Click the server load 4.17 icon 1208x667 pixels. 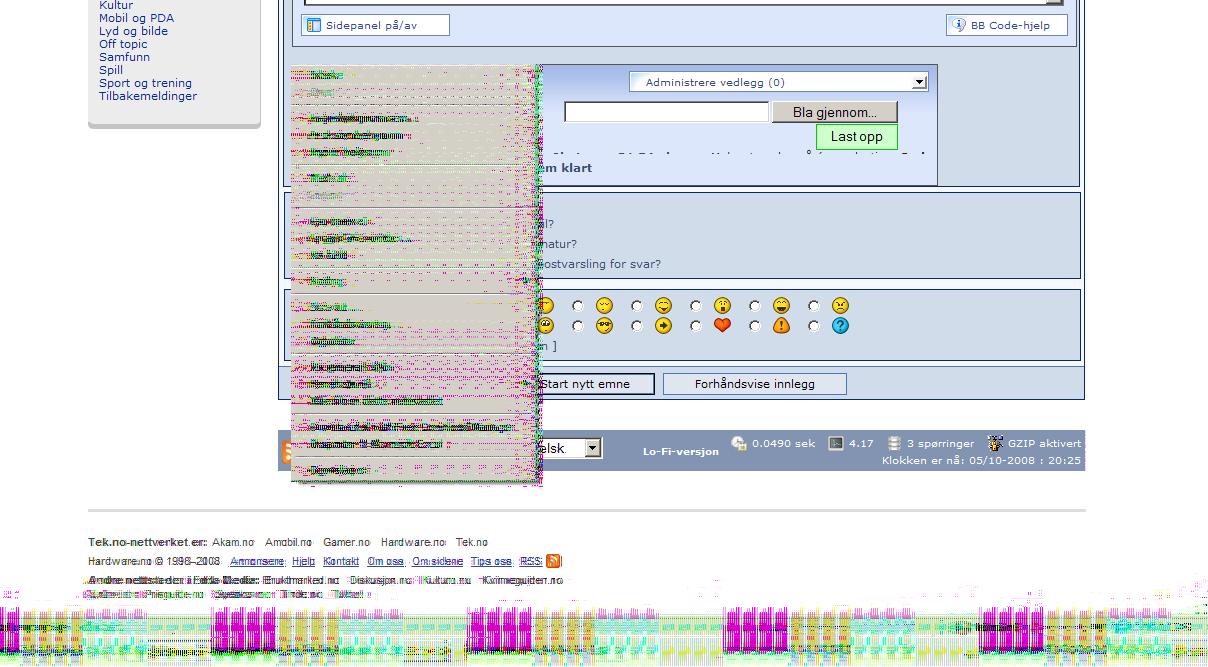tap(836, 443)
